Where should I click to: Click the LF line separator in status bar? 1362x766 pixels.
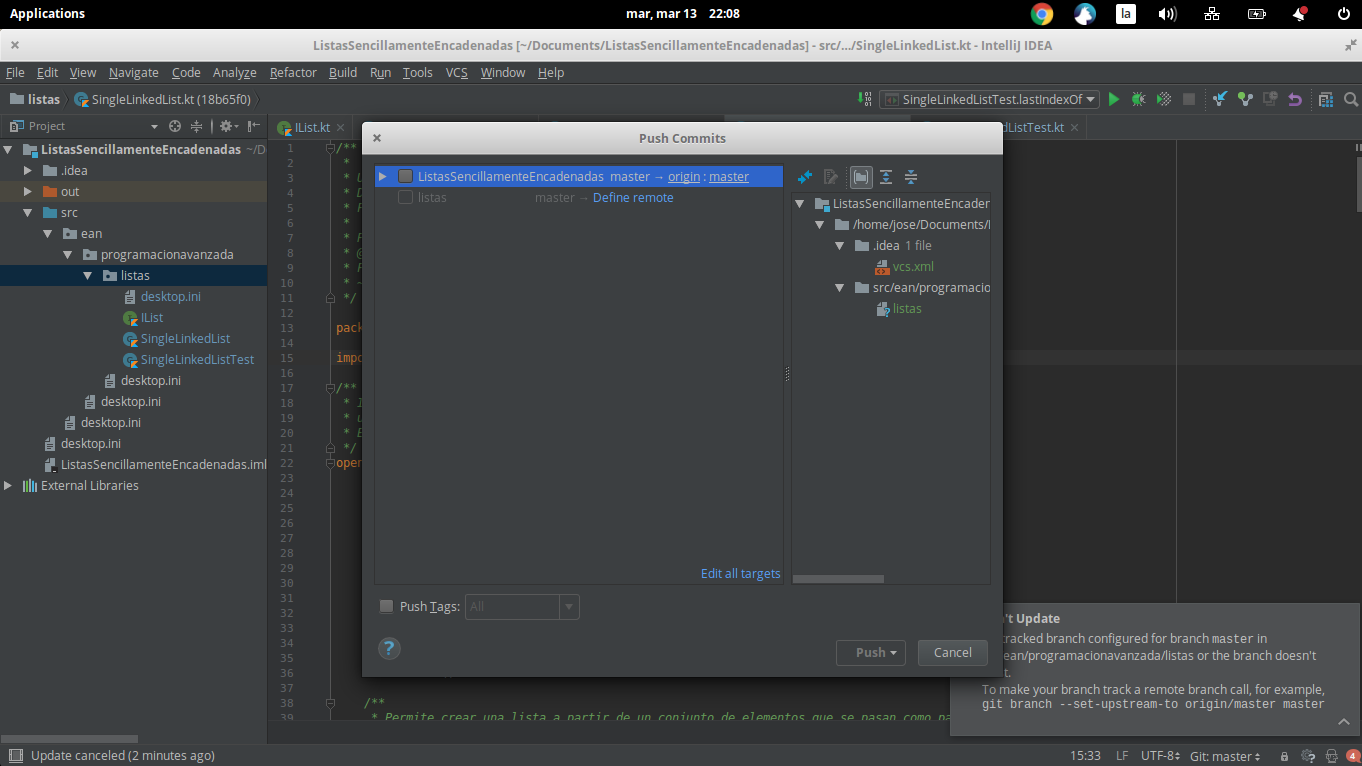1122,756
